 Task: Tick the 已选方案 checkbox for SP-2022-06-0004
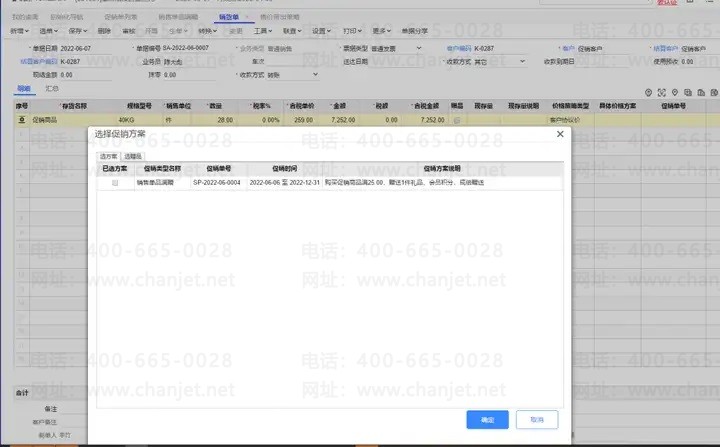(x=115, y=183)
